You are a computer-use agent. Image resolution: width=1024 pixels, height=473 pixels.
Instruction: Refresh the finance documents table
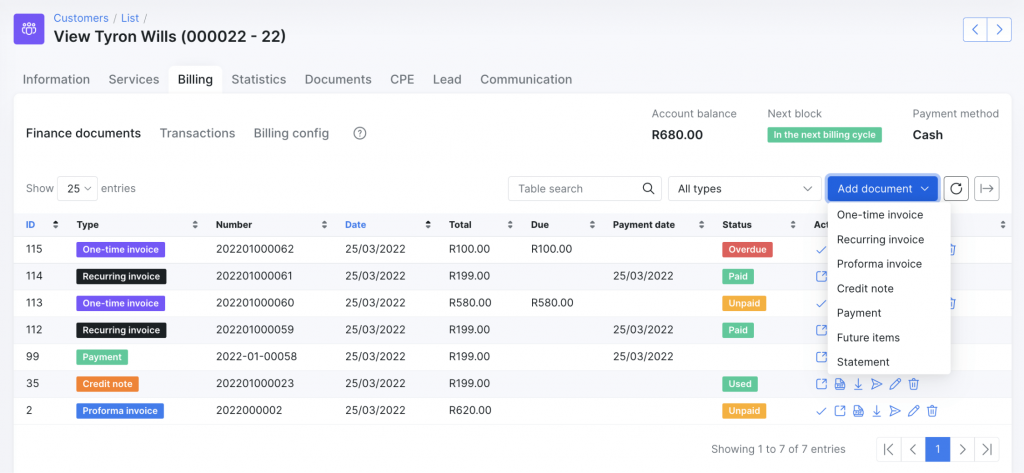(x=956, y=188)
